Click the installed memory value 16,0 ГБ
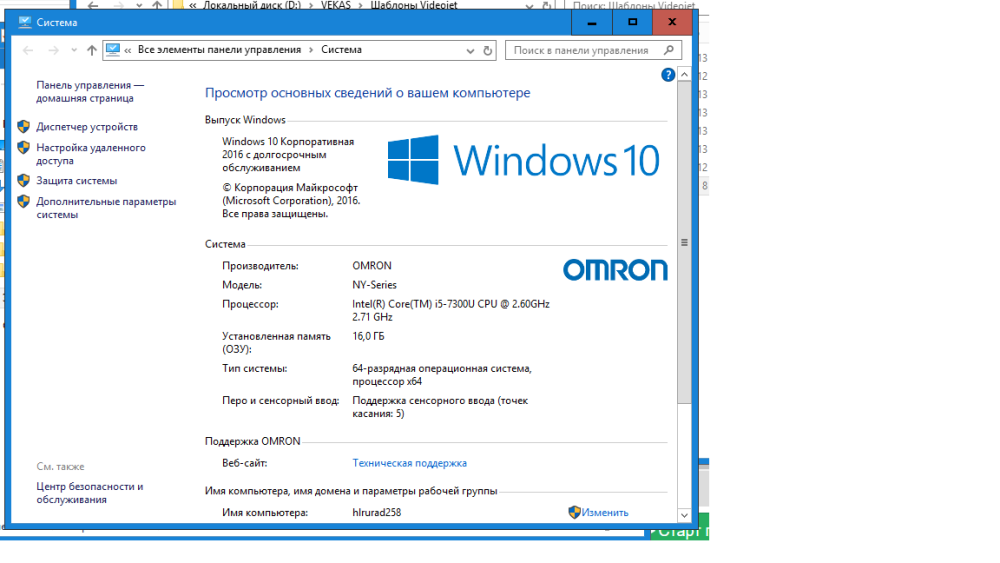 pyautogui.click(x=368, y=336)
